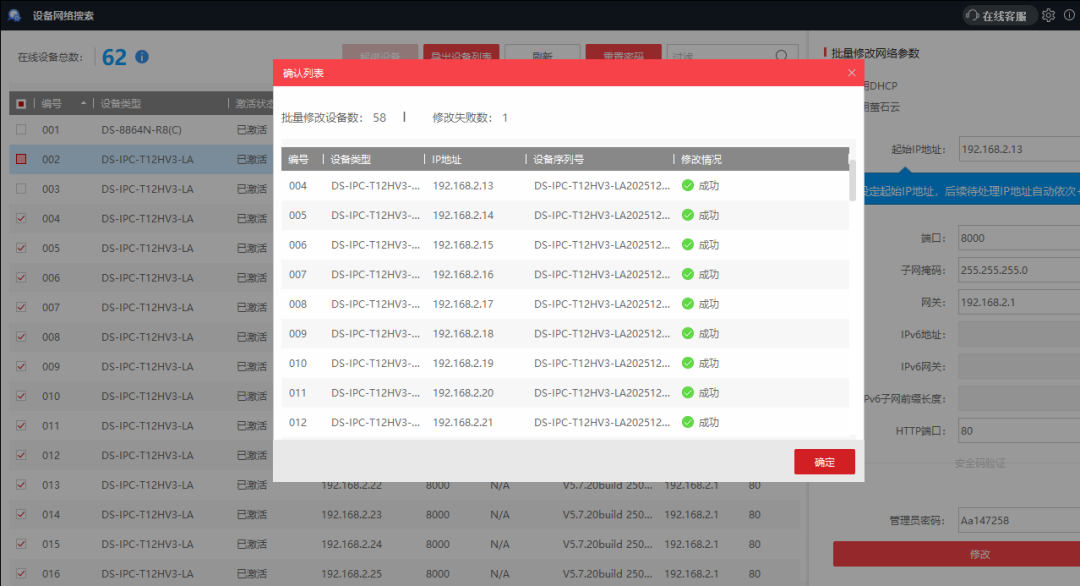The height and width of the screenshot is (586, 1080).
Task: Click the info icon next to device count 62
Action: [x=142, y=57]
